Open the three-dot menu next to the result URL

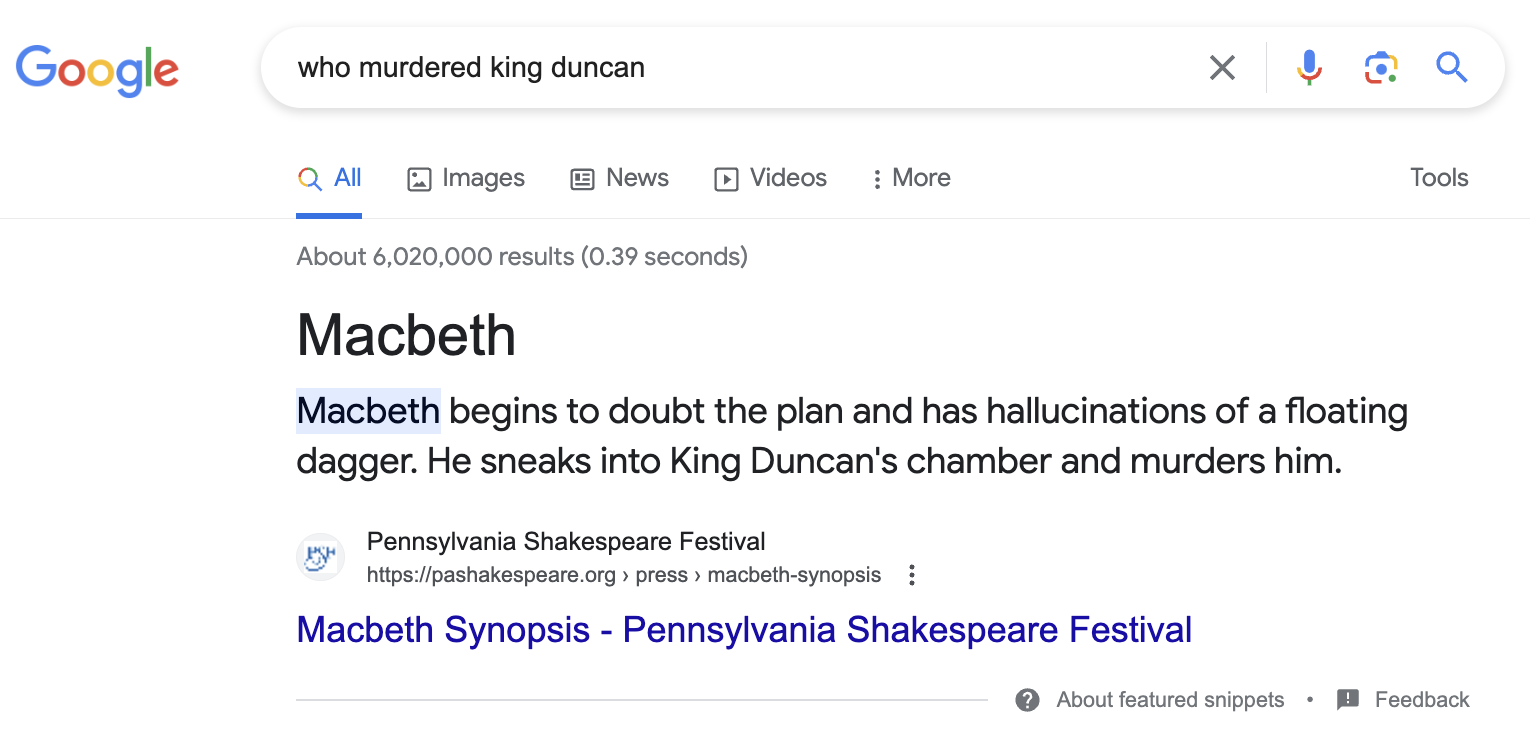point(911,575)
